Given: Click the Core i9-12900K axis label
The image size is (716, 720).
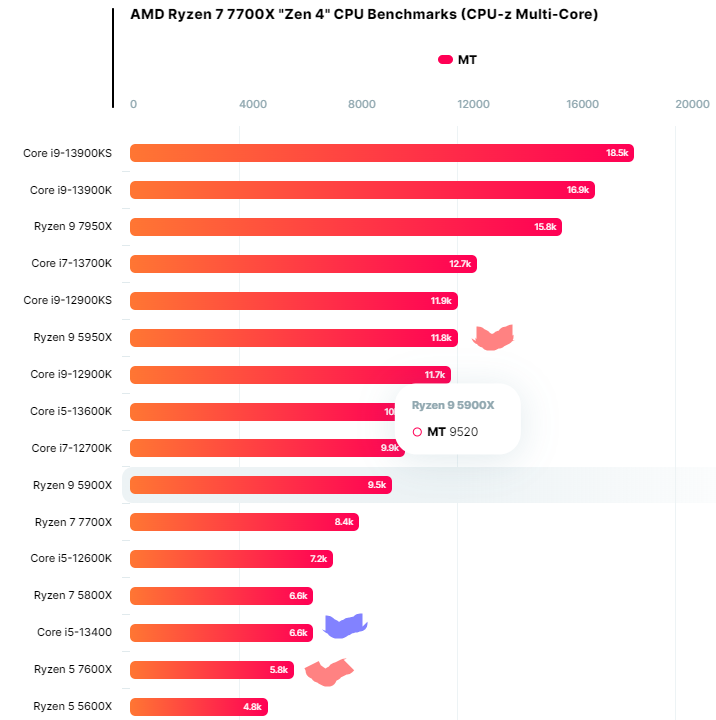Looking at the screenshot, I should point(71,374).
